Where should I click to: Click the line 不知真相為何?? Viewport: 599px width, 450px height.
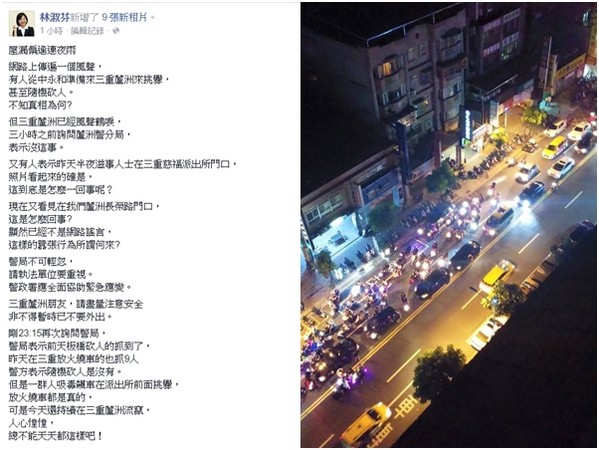tap(40, 105)
